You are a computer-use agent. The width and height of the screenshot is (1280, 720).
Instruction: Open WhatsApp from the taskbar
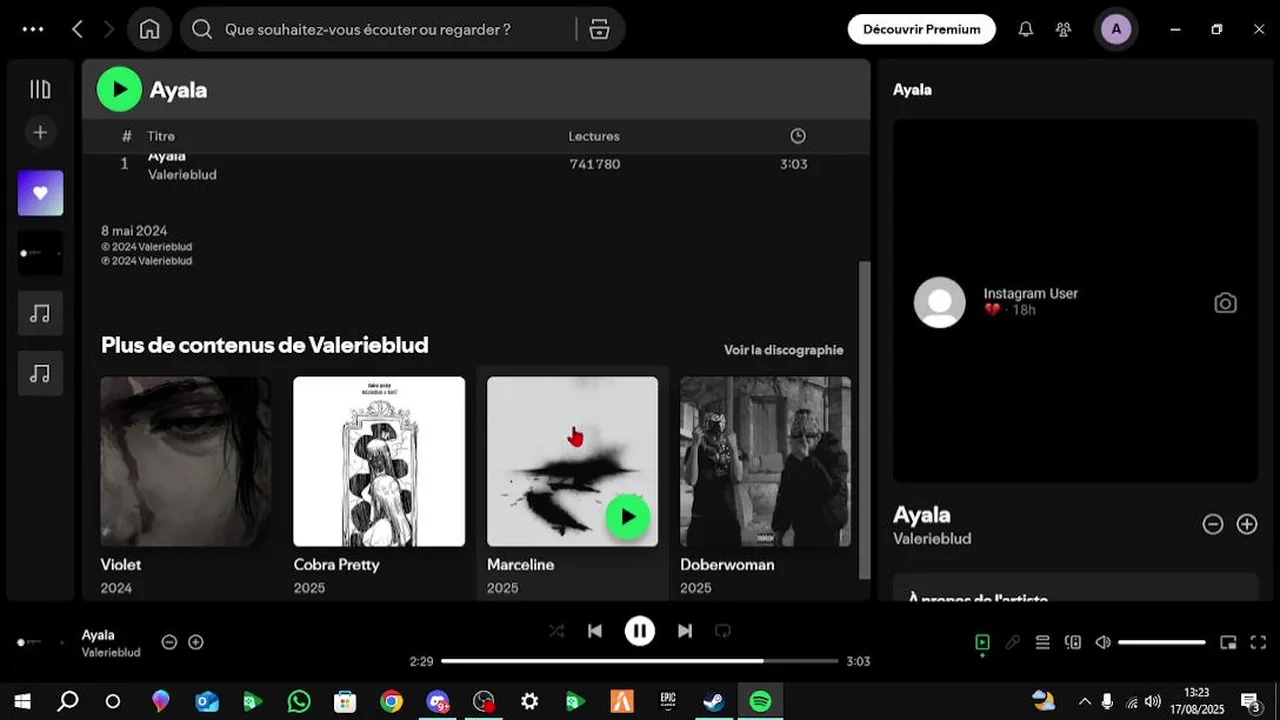tap(299, 701)
